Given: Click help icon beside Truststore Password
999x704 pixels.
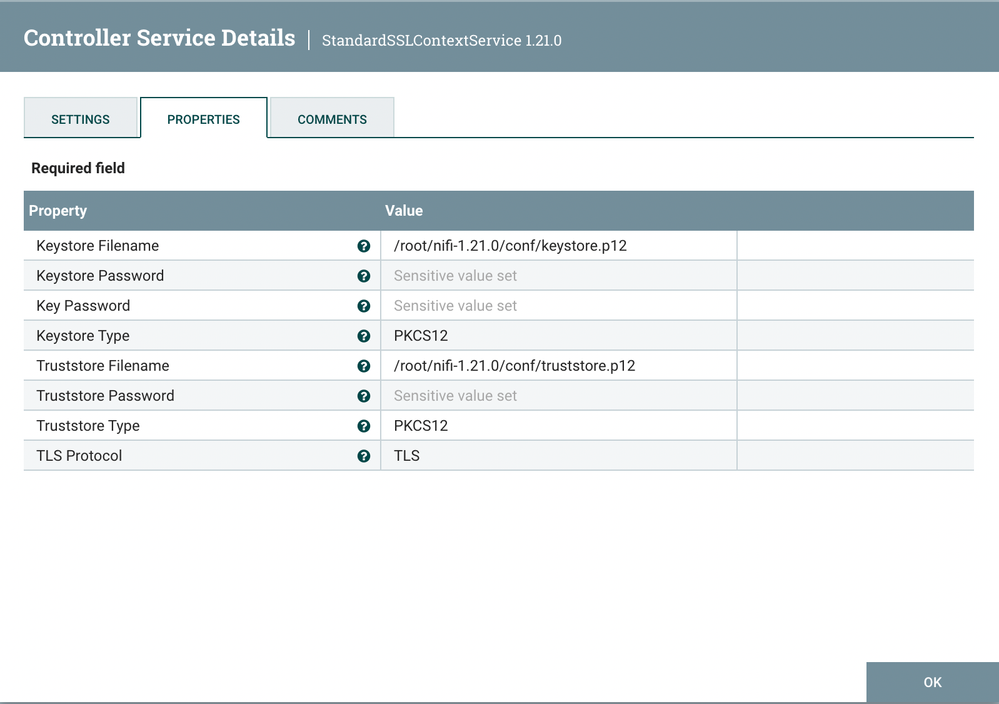Looking at the screenshot, I should coord(364,396).
